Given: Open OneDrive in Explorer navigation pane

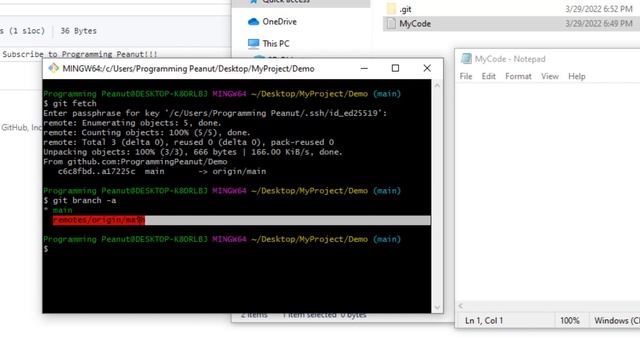Looking at the screenshot, I should click(x=280, y=22).
